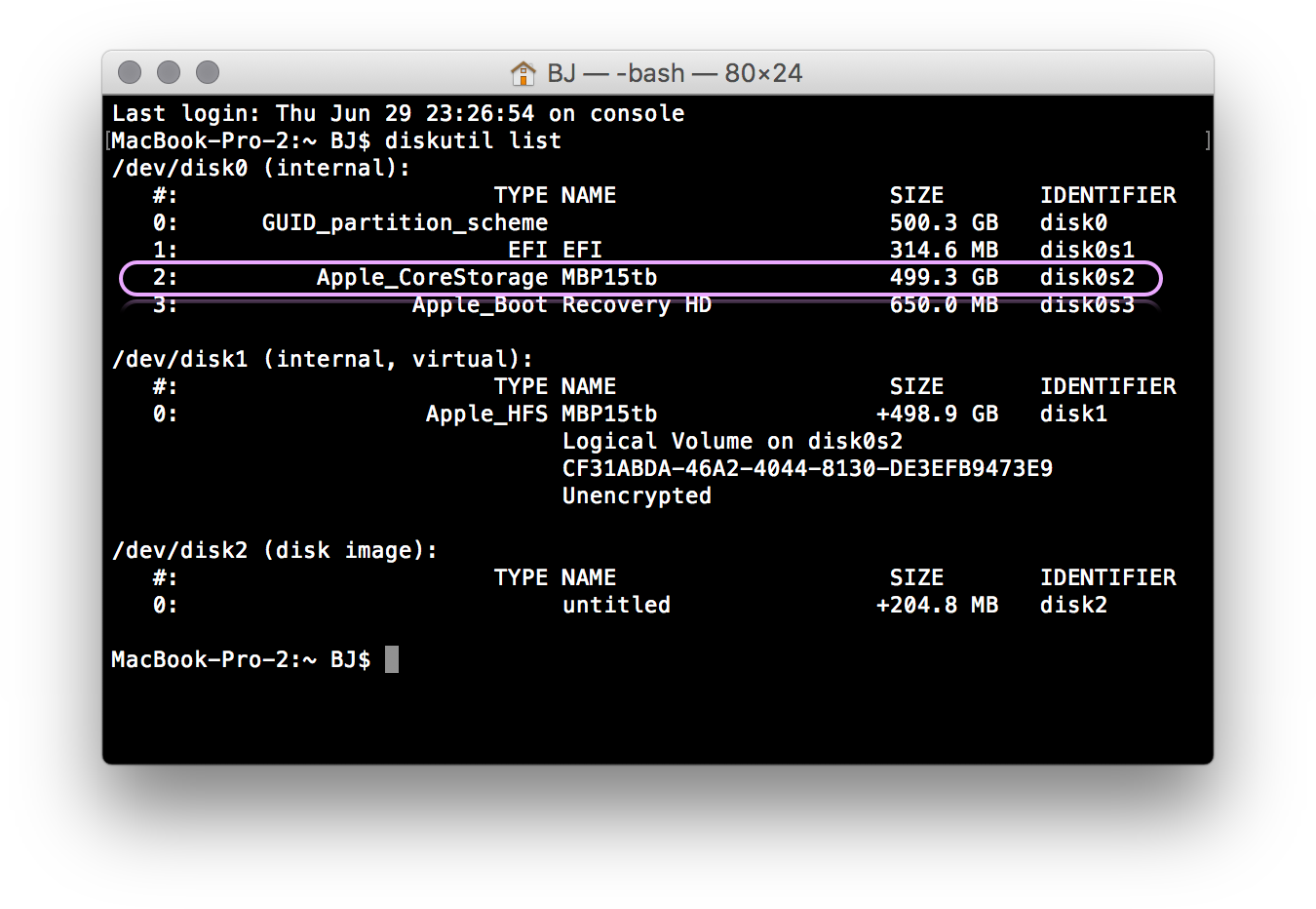
Task: Click the '/dev/disk1 (internal, virtual):' header
Action: (323, 359)
